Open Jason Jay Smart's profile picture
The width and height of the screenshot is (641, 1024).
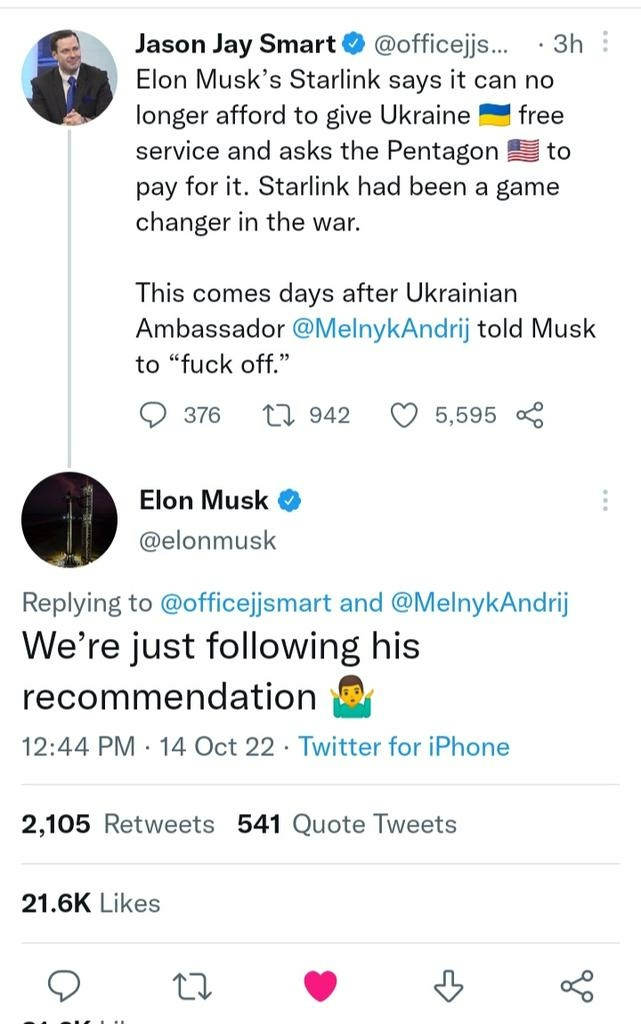[x=69, y=78]
